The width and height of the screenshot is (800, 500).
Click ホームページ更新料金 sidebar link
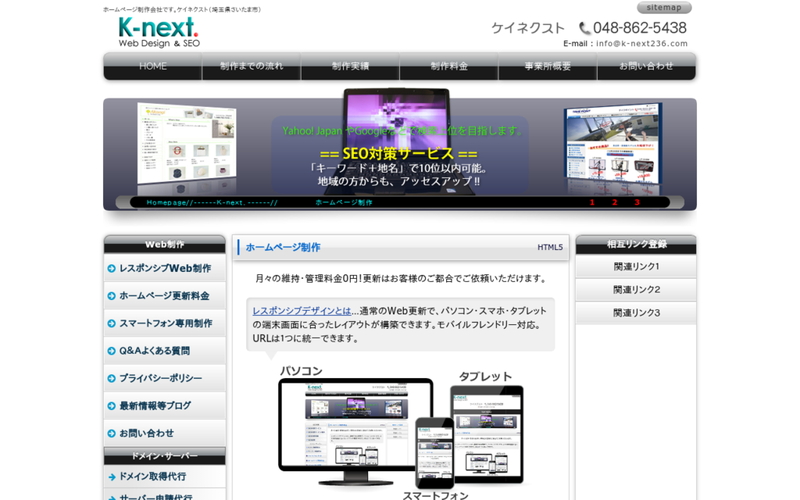pos(164,296)
